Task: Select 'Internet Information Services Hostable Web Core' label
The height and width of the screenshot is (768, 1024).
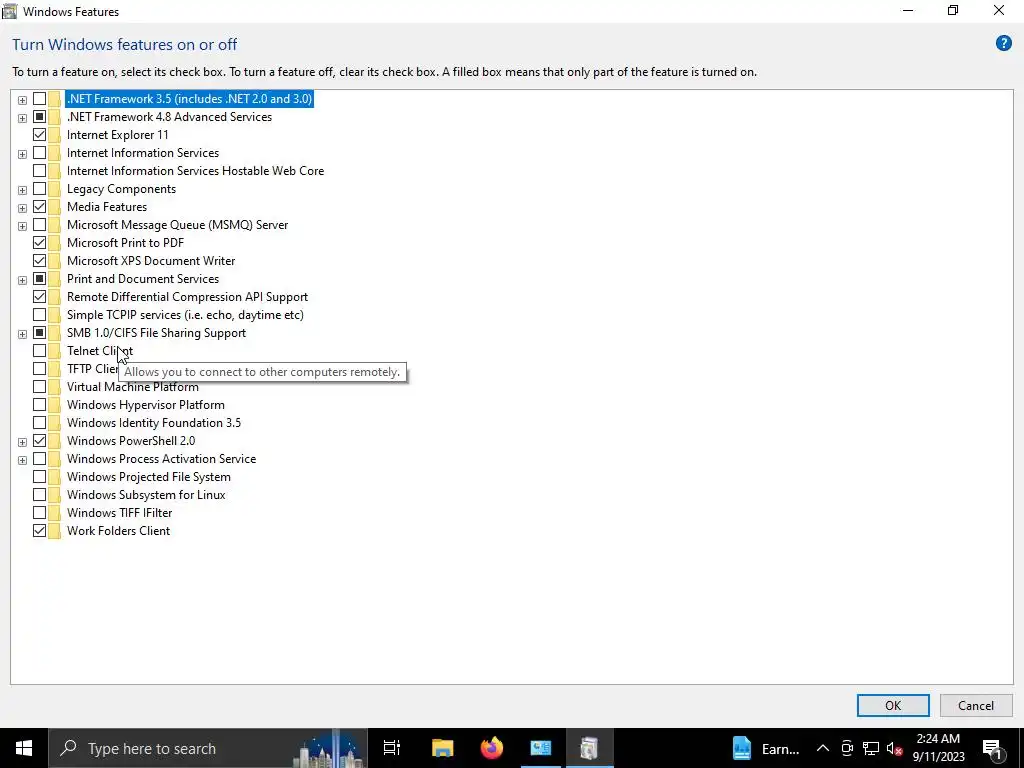Action: pyautogui.click(x=195, y=171)
